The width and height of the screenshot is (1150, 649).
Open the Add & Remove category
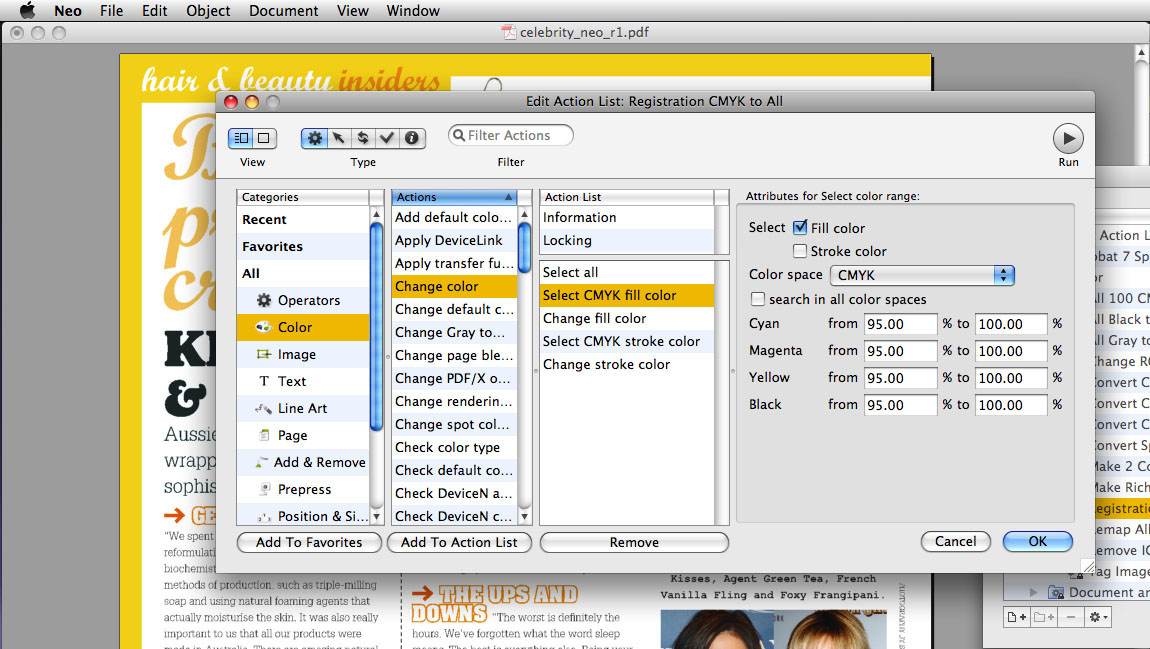[302, 462]
